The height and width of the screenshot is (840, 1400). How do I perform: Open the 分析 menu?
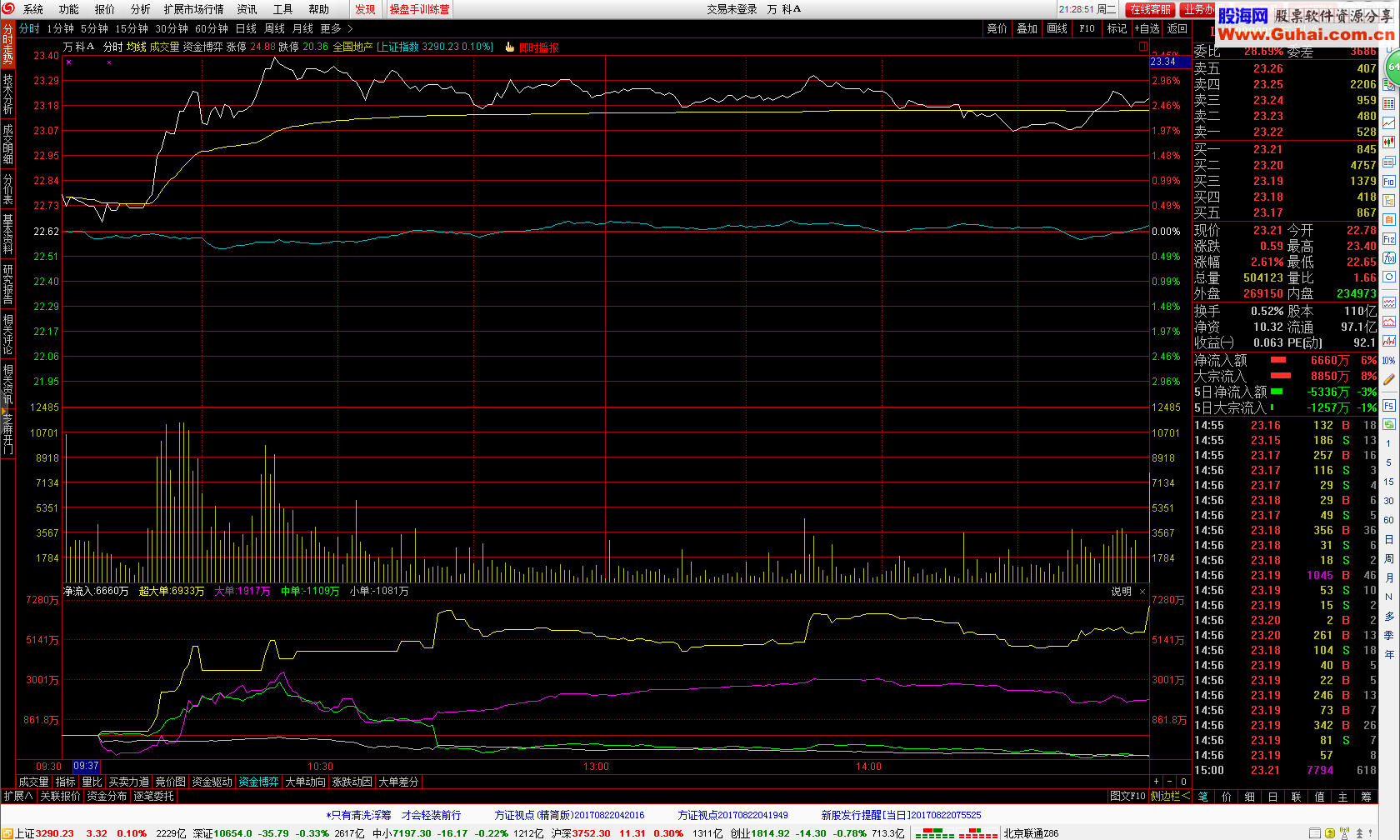coord(141,9)
